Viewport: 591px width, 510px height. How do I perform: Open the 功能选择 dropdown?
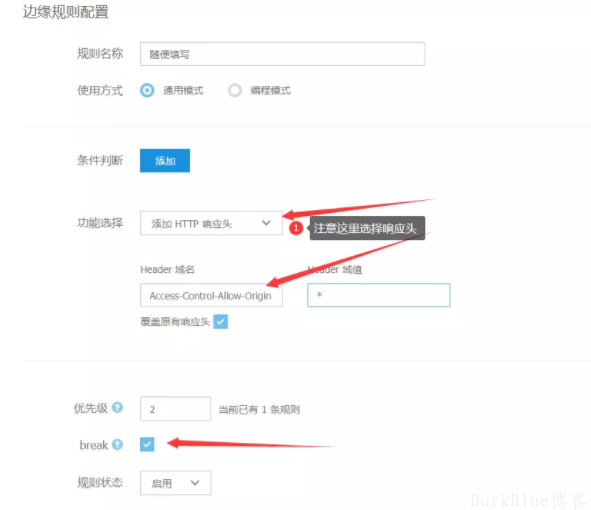pyautogui.click(x=211, y=223)
